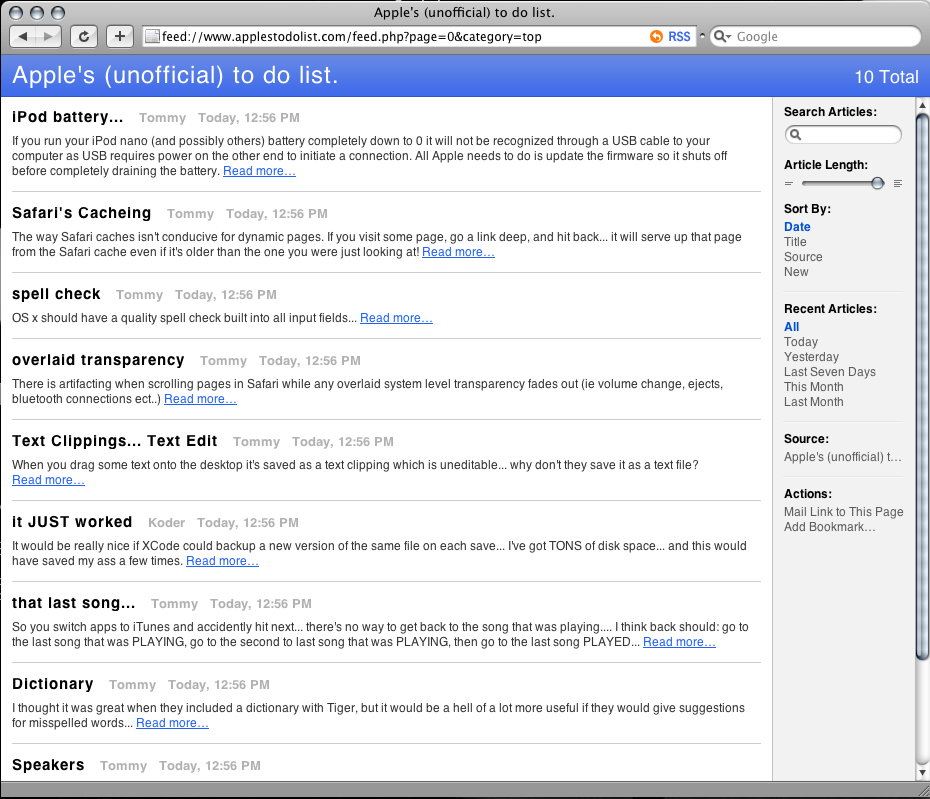930x799 pixels.
Task: Open Read more for Safari's Cacheing article
Action: [x=458, y=252]
